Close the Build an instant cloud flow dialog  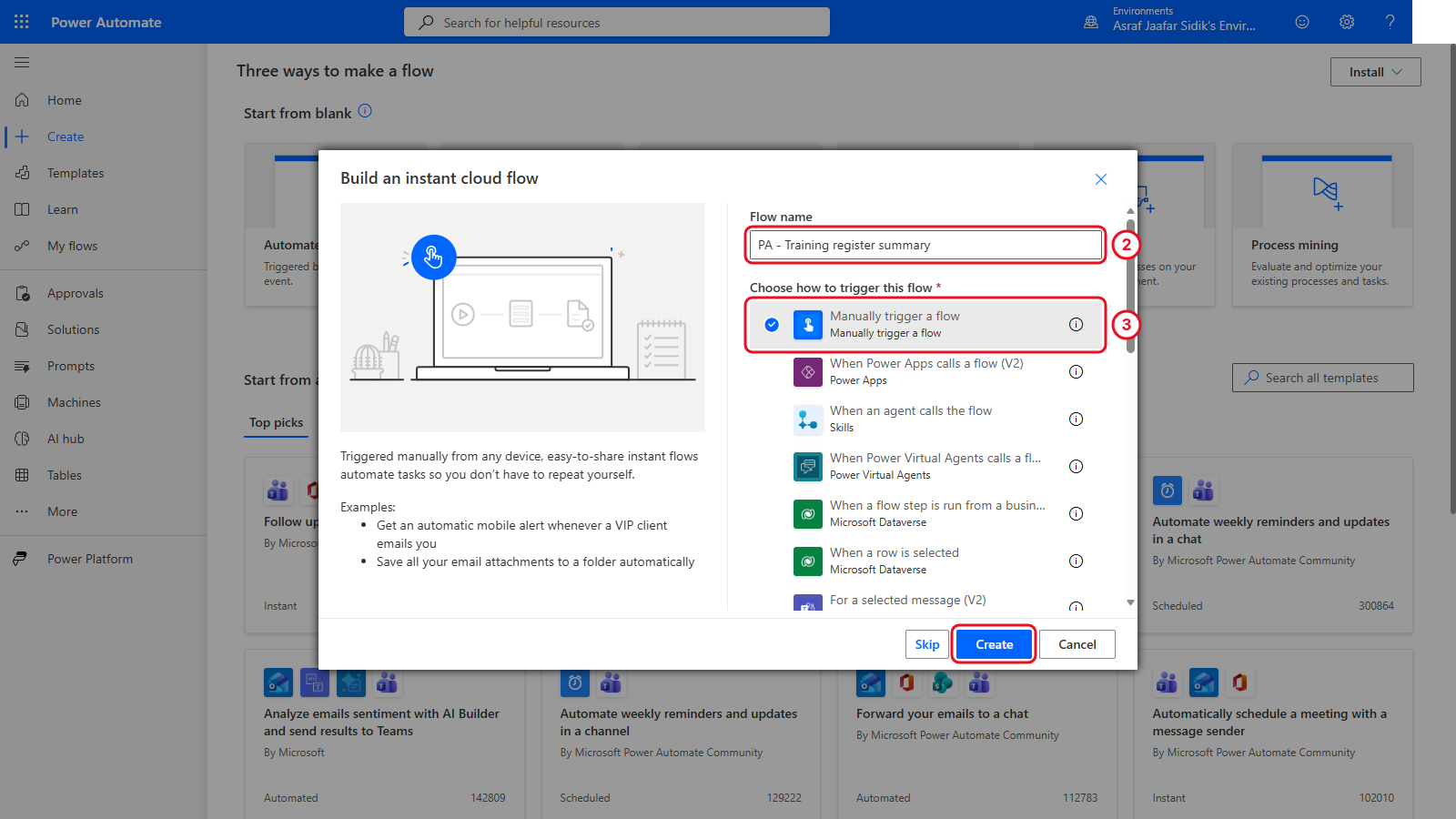point(1101,179)
